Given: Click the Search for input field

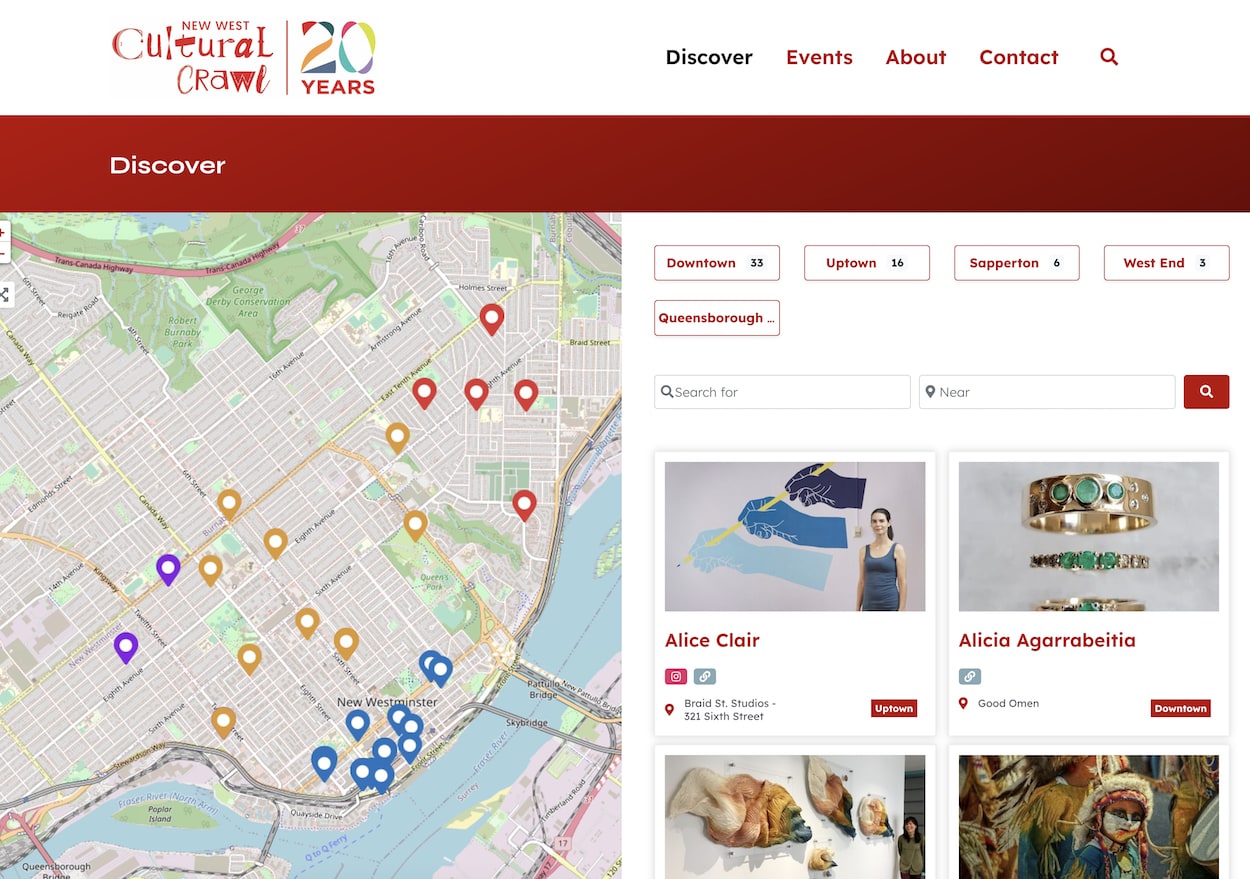Looking at the screenshot, I should 783,392.
